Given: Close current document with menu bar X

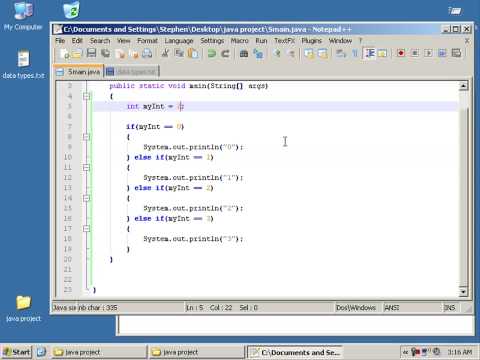Looking at the screenshot, I should click(467, 41).
